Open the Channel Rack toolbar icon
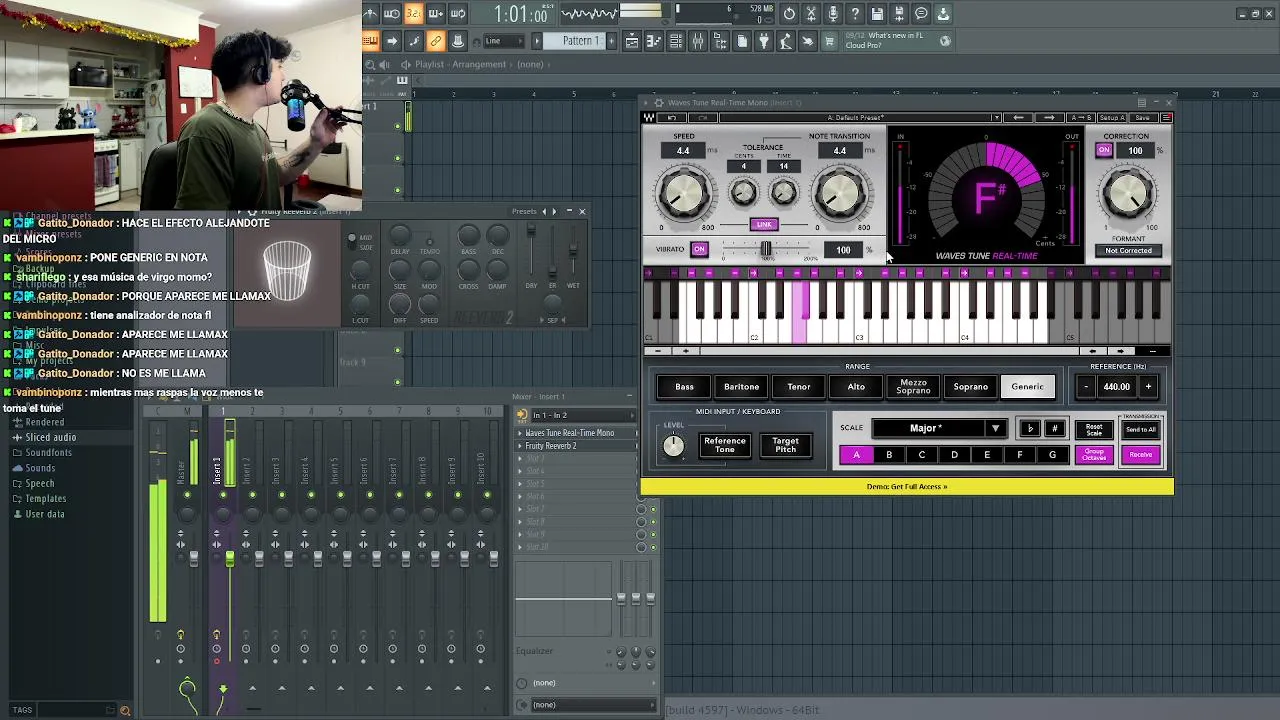 click(x=676, y=41)
